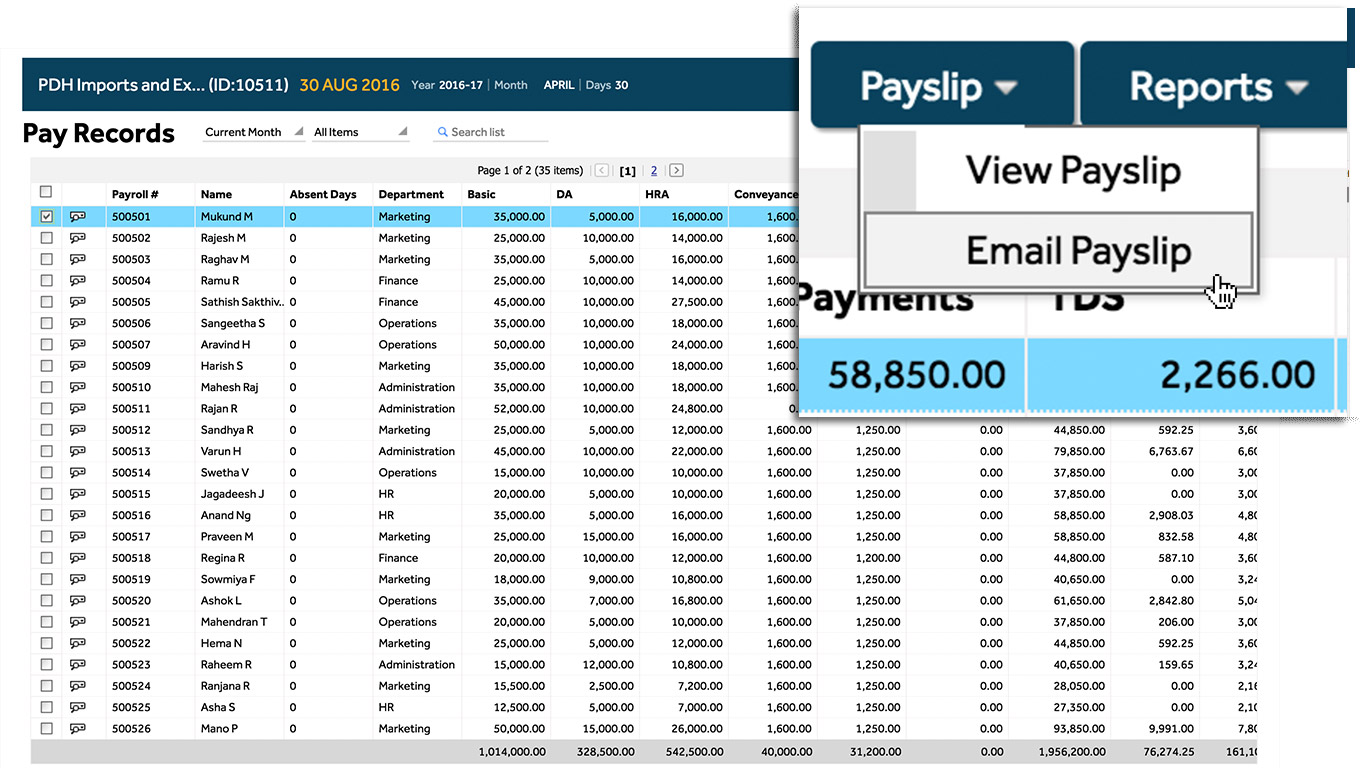The width and height of the screenshot is (1363, 770).
Task: Open comment icon for payroll 500505
Action: click(x=77, y=302)
